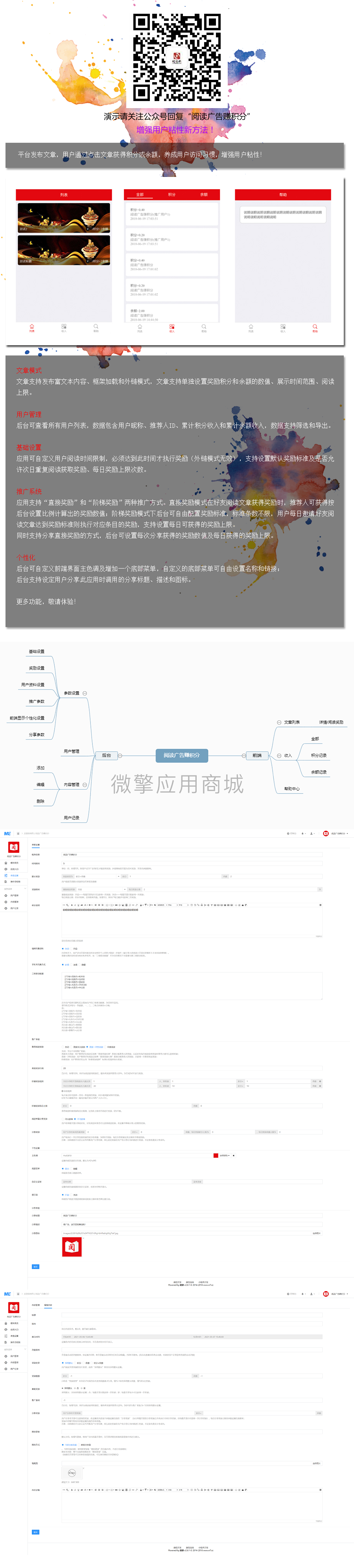Screen dimensions: 354x1568
Task: Select the 基础设置 mind map node
Action: click(x=37, y=651)
